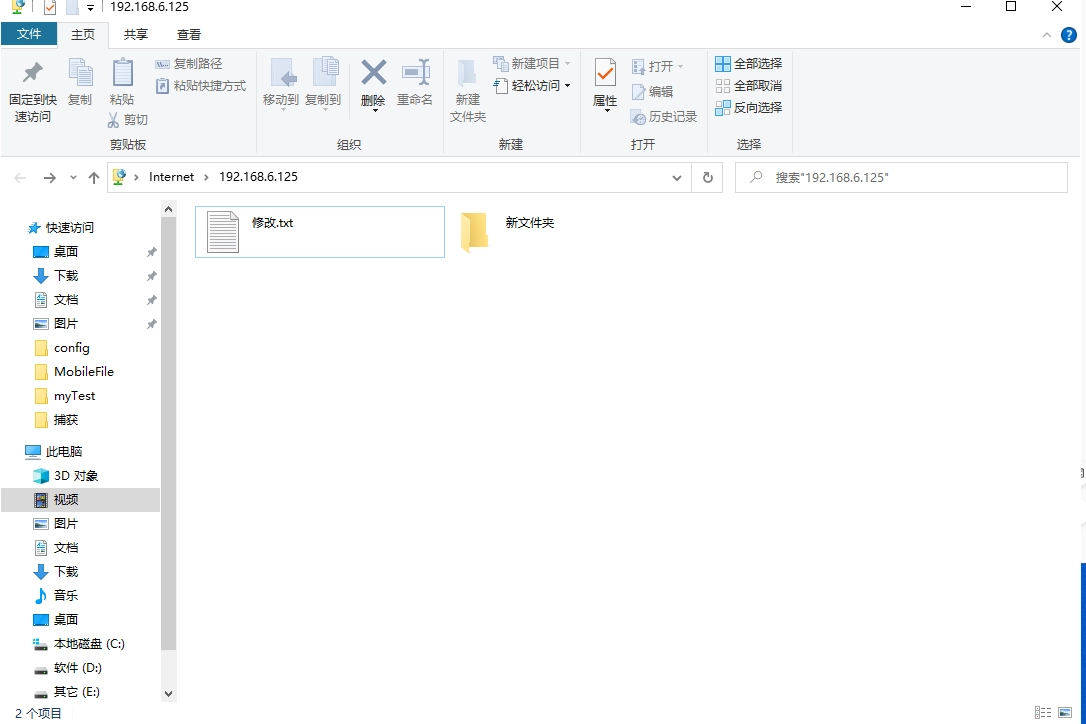This screenshot has height=724, width=1086.
Task: Click the refresh icon in address bar
Action: (x=707, y=177)
